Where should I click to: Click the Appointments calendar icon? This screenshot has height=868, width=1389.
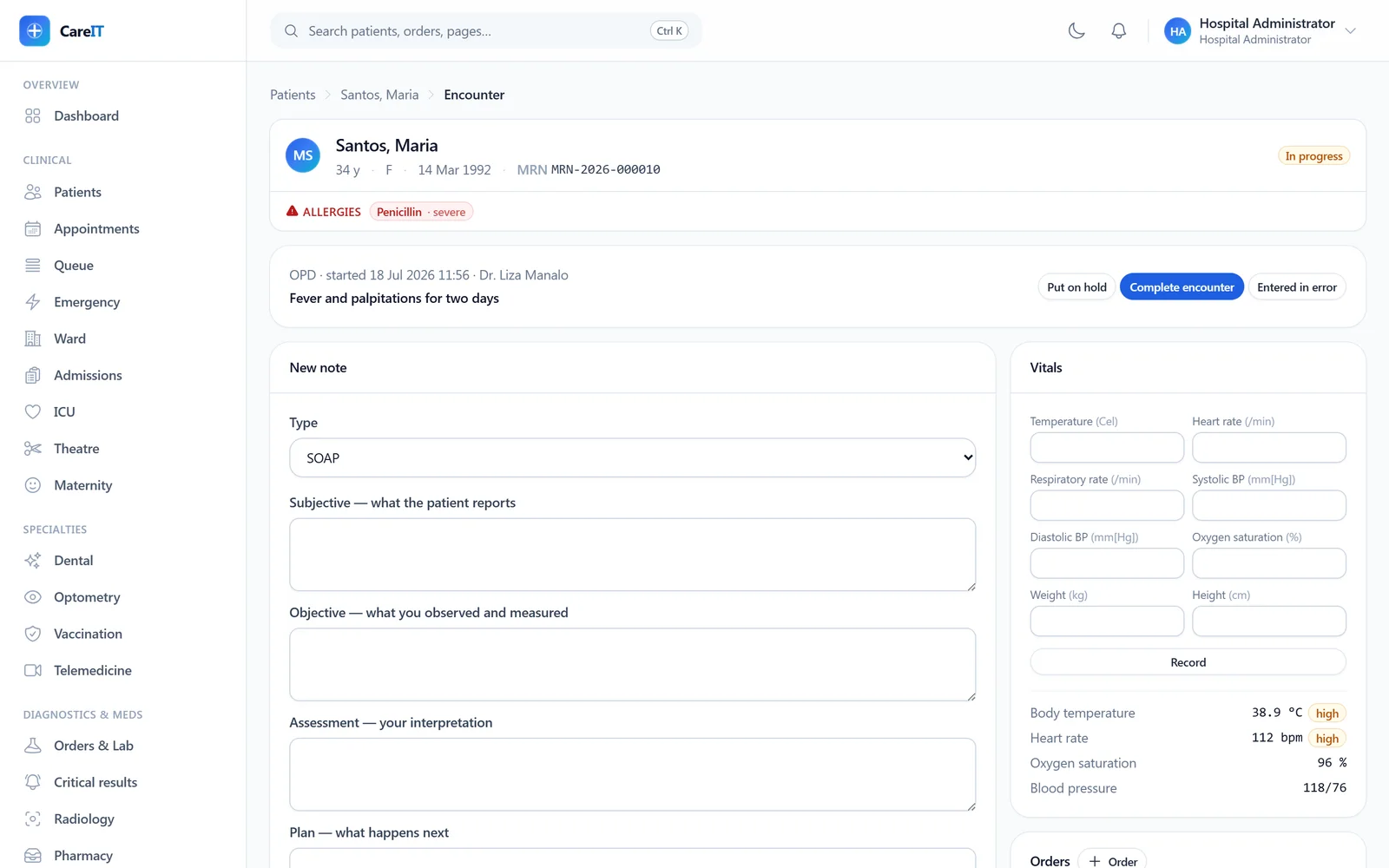(x=33, y=228)
